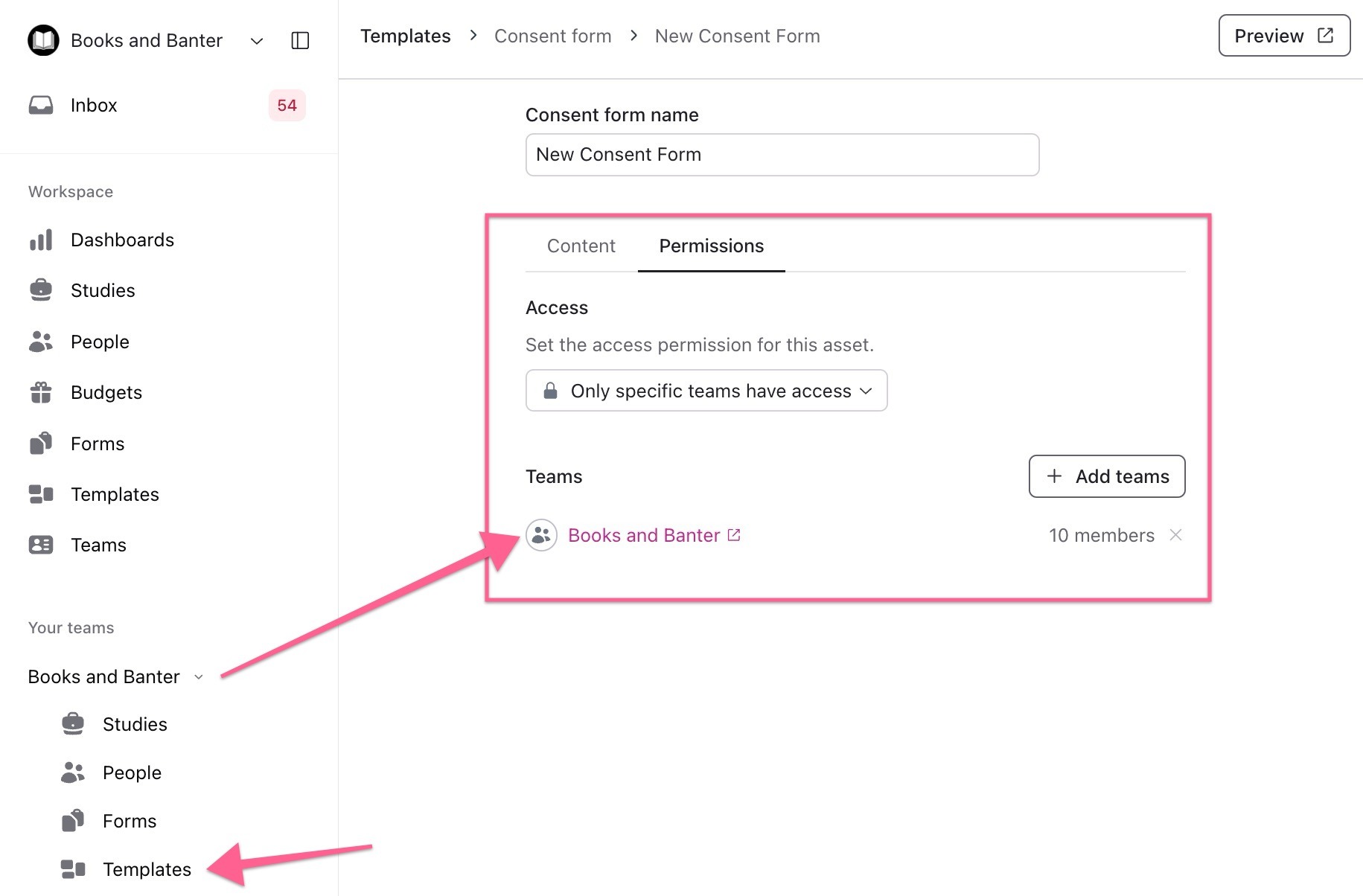This screenshot has height=896, width=1363.
Task: Collapse Books and Banter under Your teams
Action: coord(199,677)
